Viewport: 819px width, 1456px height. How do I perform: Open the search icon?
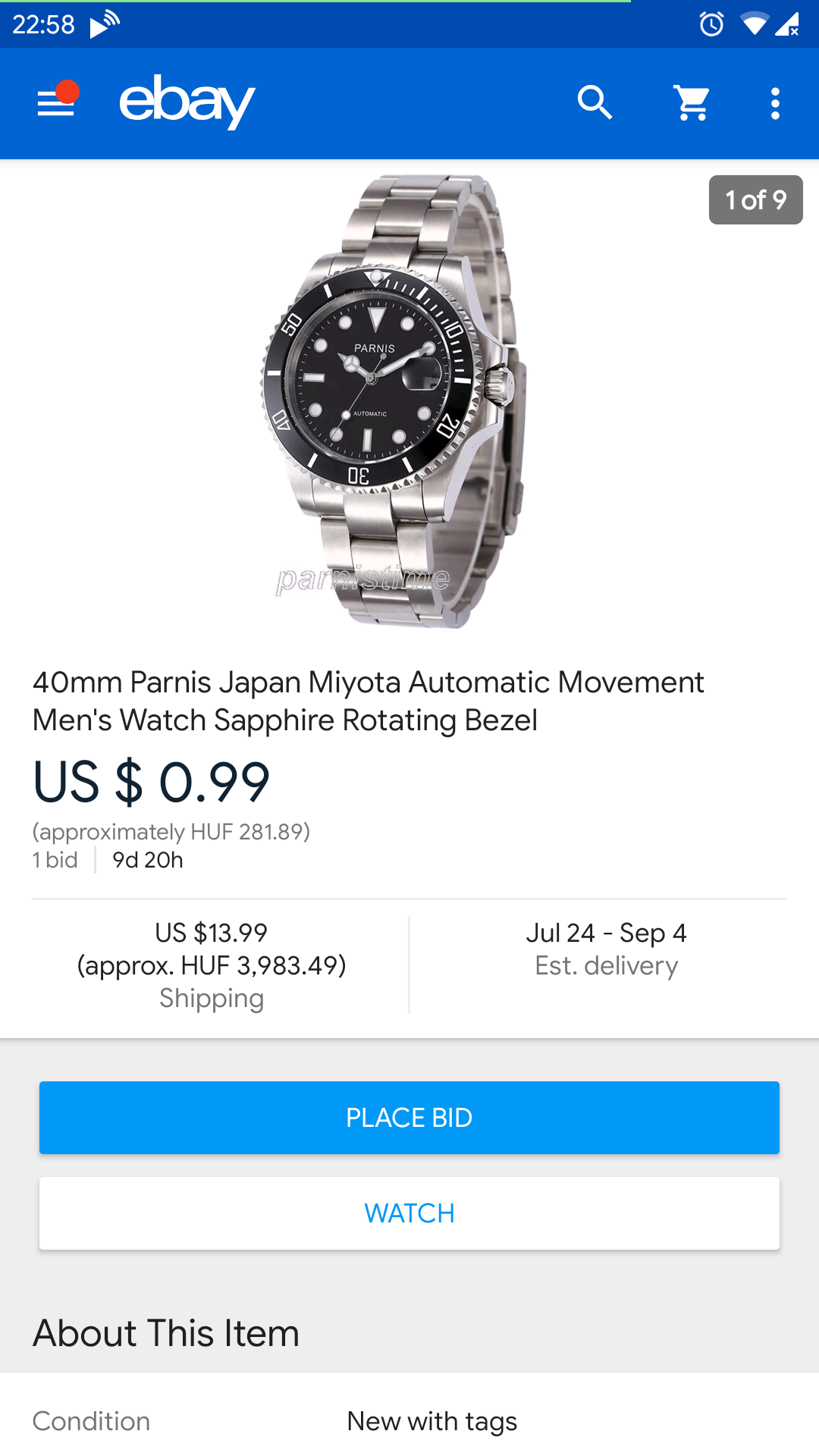[595, 102]
